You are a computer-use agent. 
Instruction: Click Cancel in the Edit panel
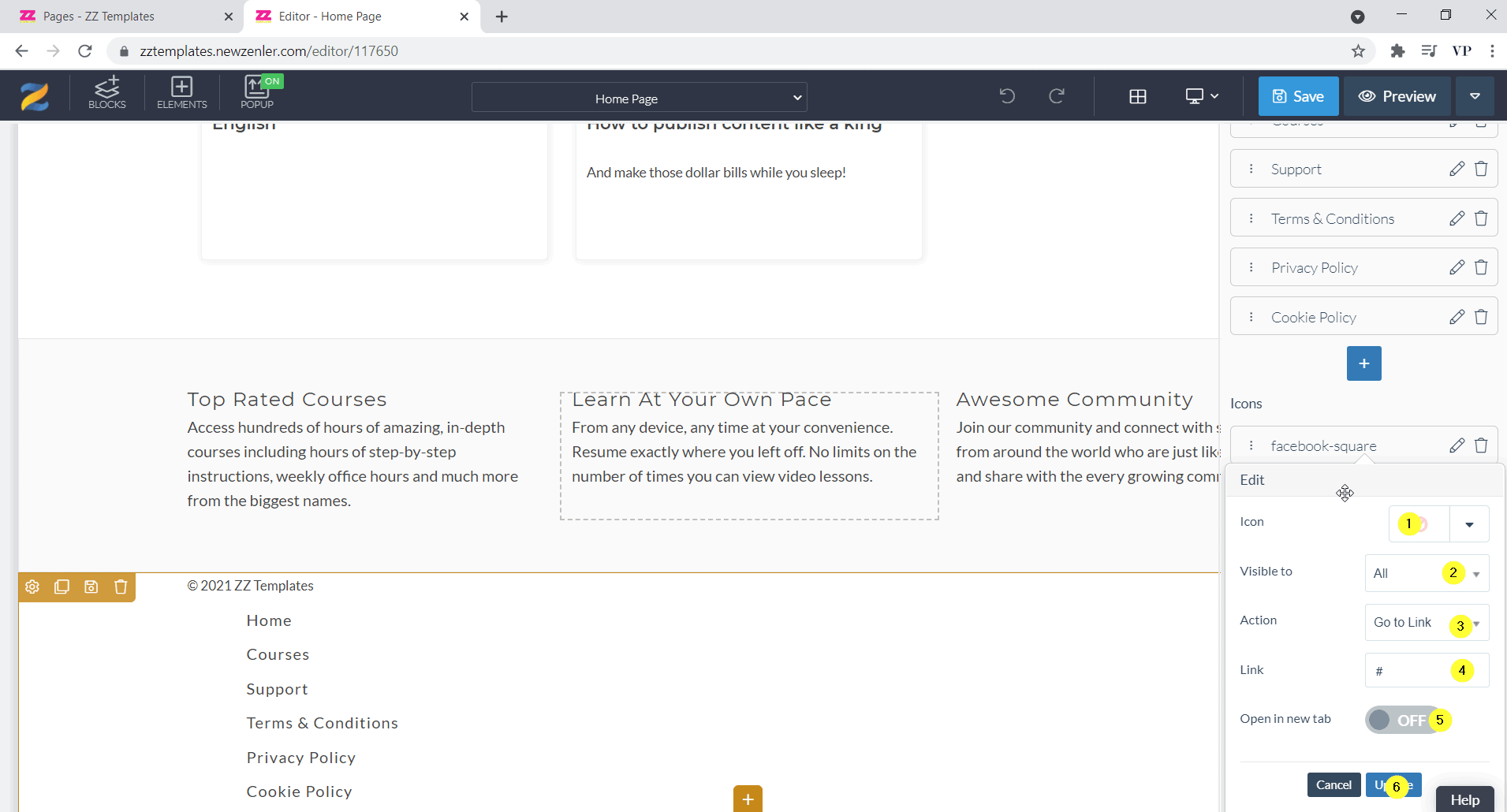coord(1333,784)
